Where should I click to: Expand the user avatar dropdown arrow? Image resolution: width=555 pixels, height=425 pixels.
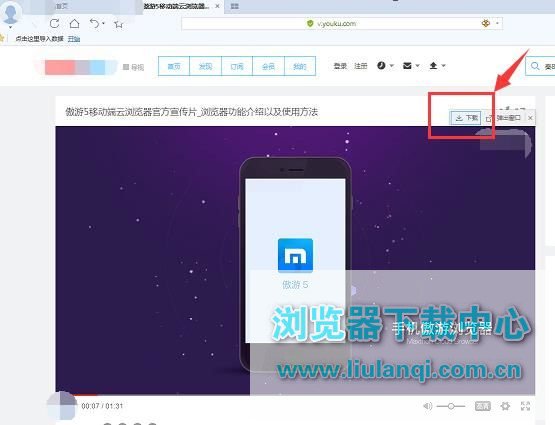coord(10,27)
